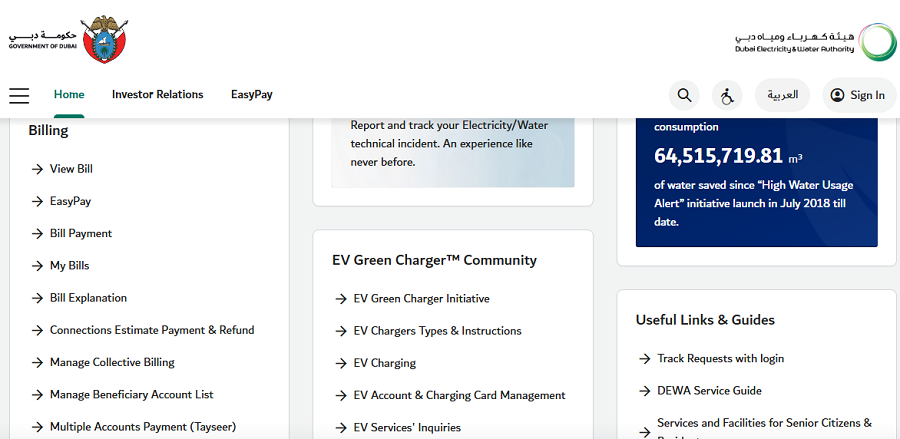Screen dimensions: 900x439
Task: Open EV Account & Charging Card Management
Action: 459,395
